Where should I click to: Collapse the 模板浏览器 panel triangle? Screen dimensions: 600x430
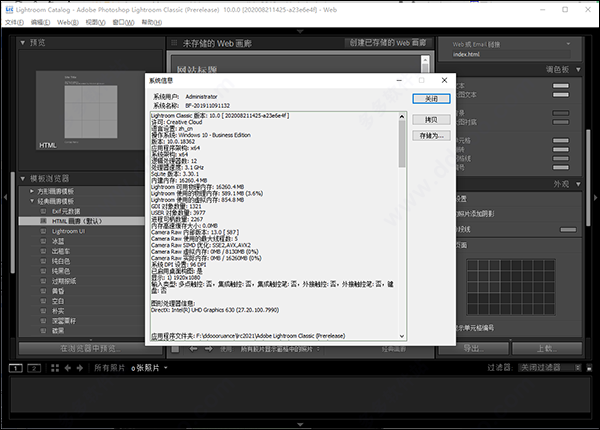23,179
